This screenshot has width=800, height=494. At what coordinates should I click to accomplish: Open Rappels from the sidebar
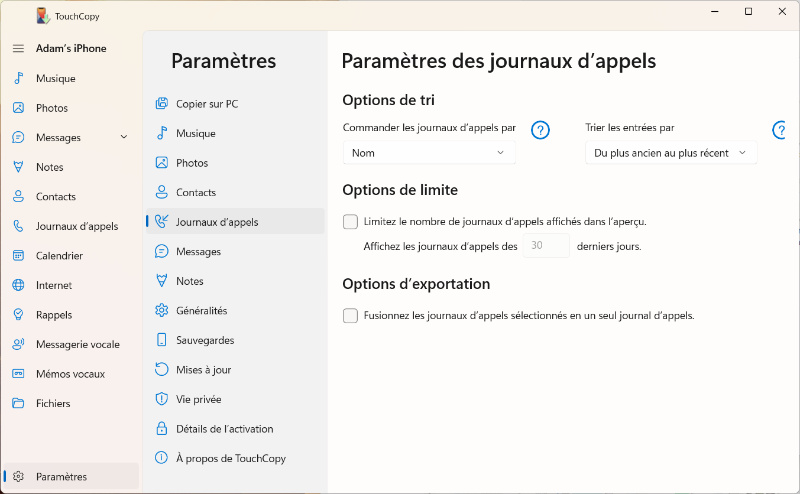pyautogui.click(x=53, y=315)
